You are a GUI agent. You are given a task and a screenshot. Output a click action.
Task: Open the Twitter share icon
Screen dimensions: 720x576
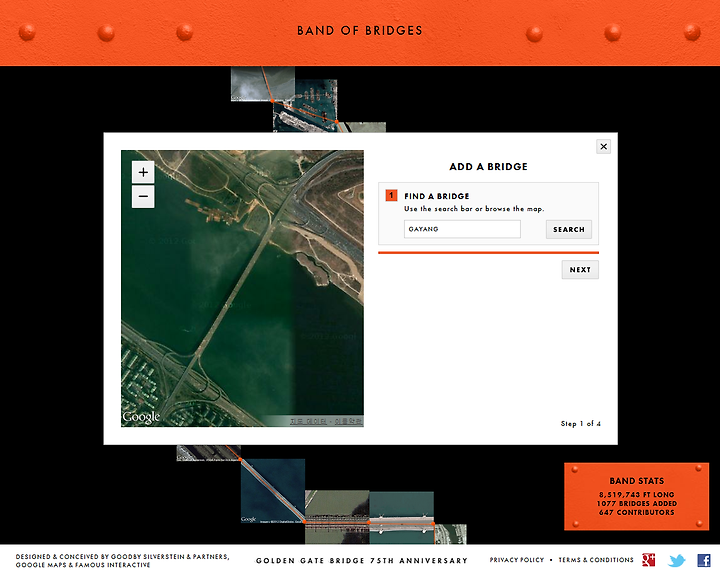pyautogui.click(x=676, y=560)
